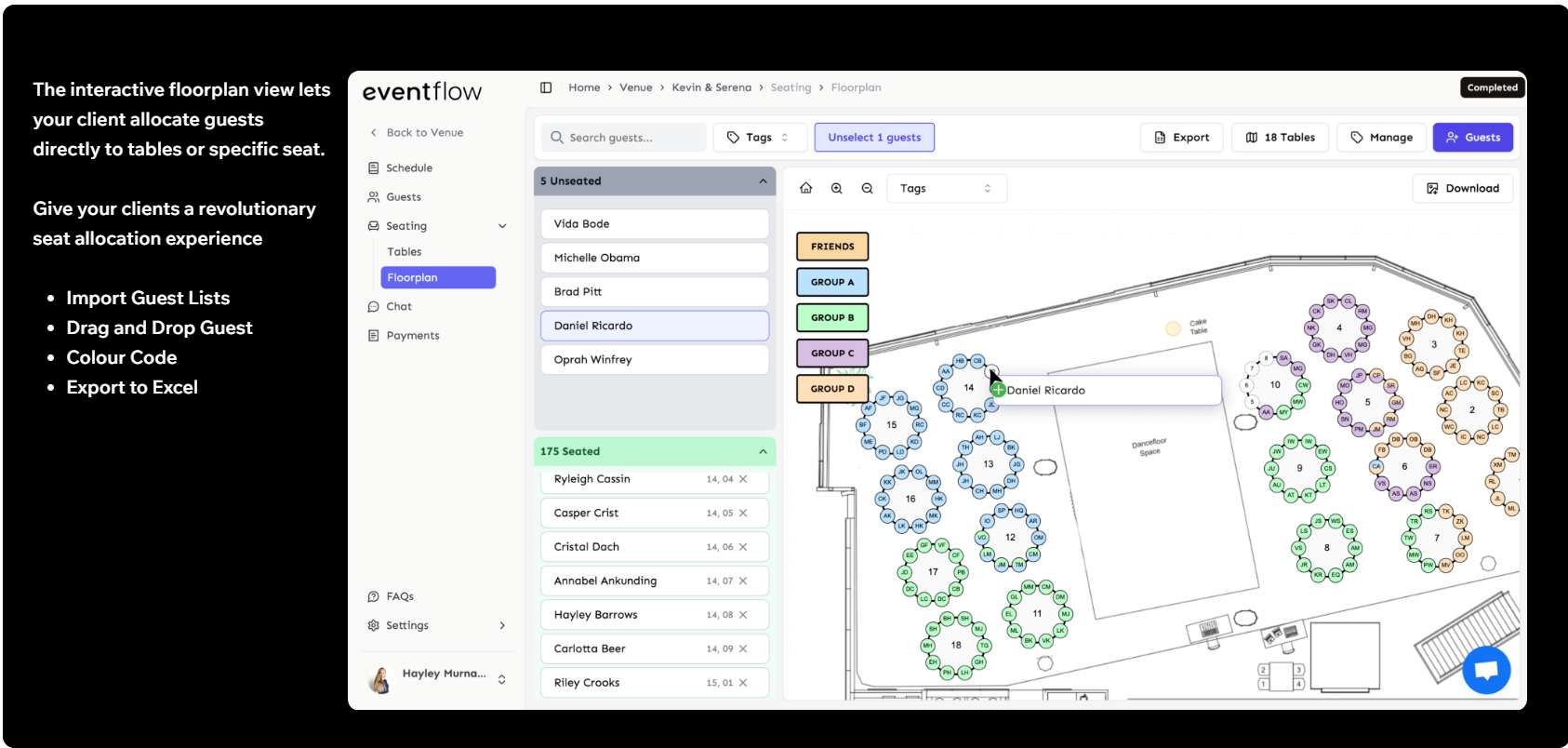Viewport: 1568px width, 748px height.
Task: Collapse the 5 Unseated section
Action: [763, 181]
